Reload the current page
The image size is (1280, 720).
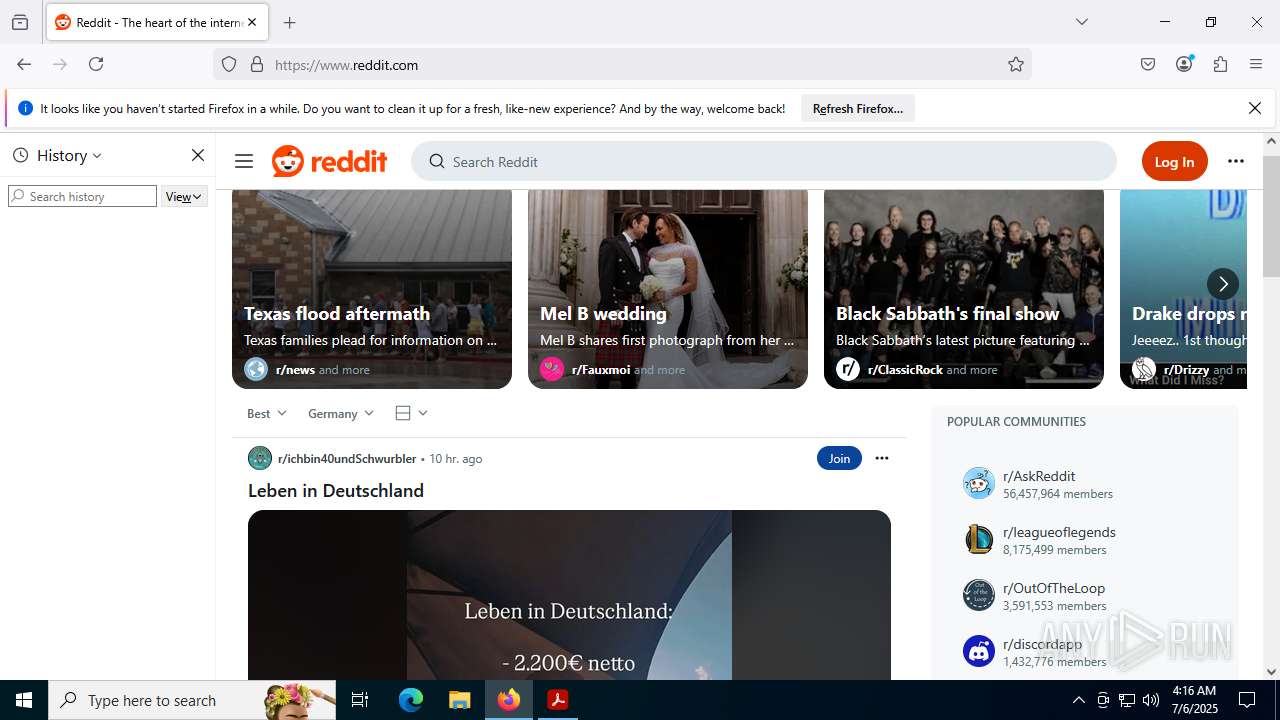[96, 64]
